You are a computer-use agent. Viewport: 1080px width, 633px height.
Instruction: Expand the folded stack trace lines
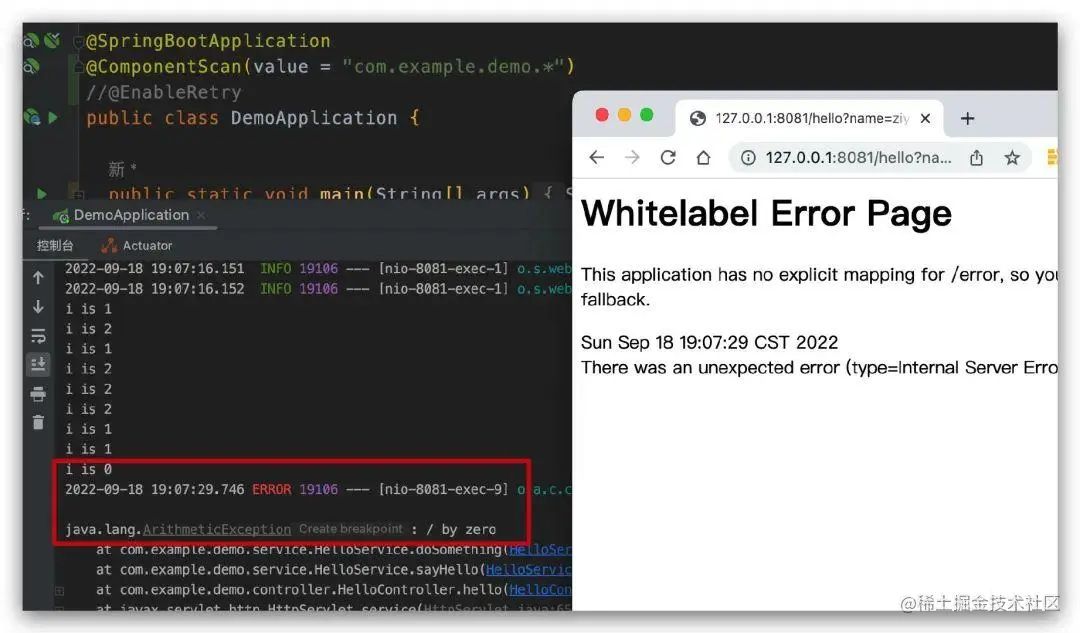coord(60,590)
